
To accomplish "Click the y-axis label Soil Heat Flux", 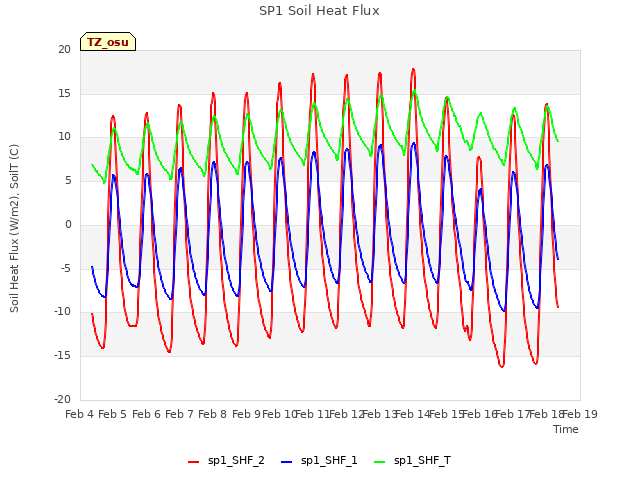I will point(14,229).
